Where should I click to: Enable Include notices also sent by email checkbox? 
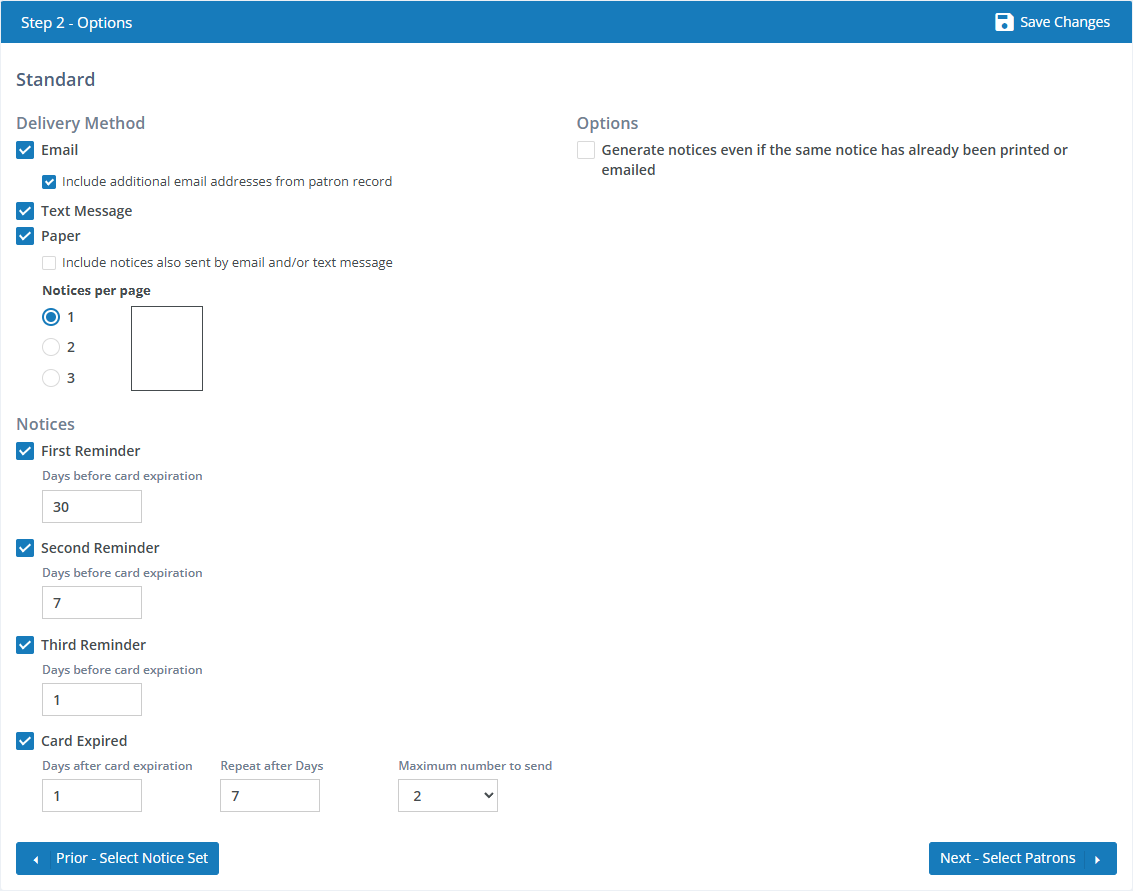(x=49, y=263)
